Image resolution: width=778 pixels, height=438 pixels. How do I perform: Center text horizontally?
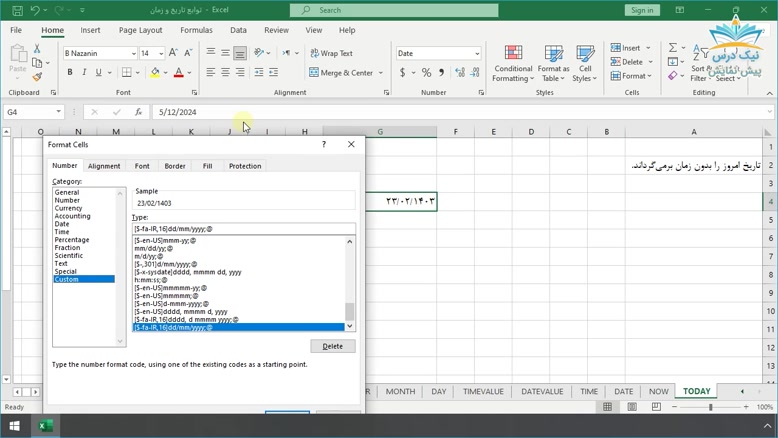225,72
